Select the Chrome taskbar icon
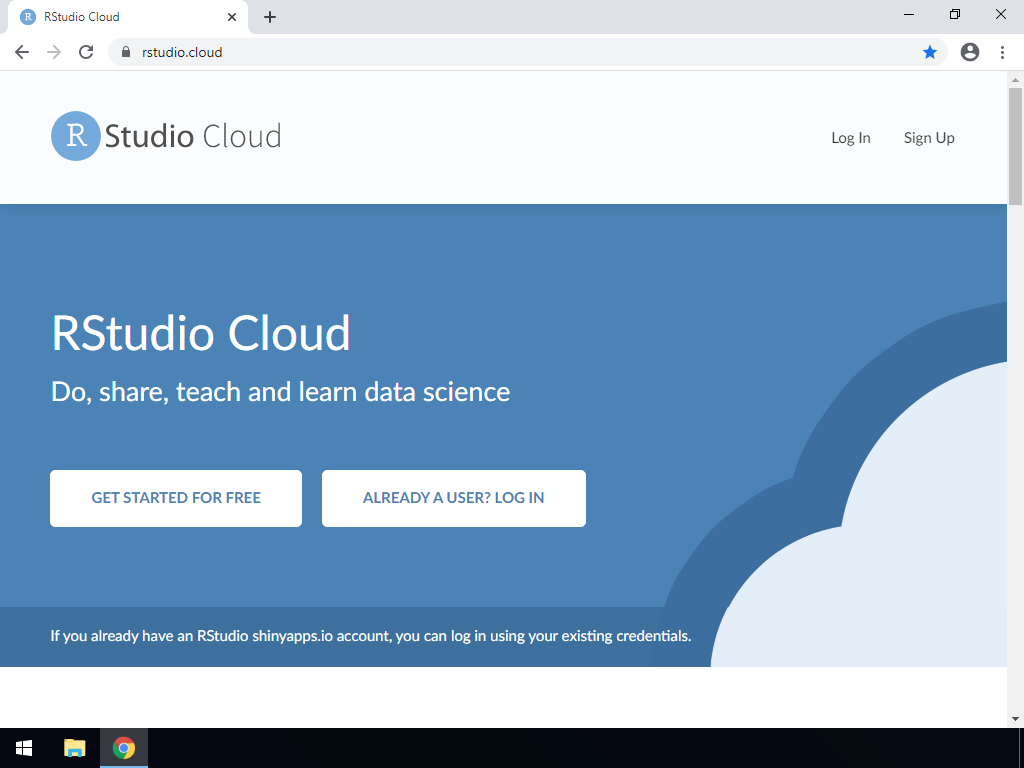 pyautogui.click(x=124, y=748)
